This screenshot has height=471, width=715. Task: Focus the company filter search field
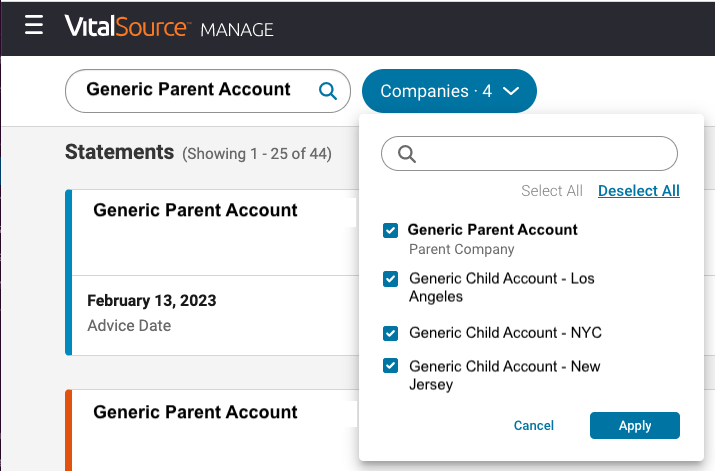[540, 154]
